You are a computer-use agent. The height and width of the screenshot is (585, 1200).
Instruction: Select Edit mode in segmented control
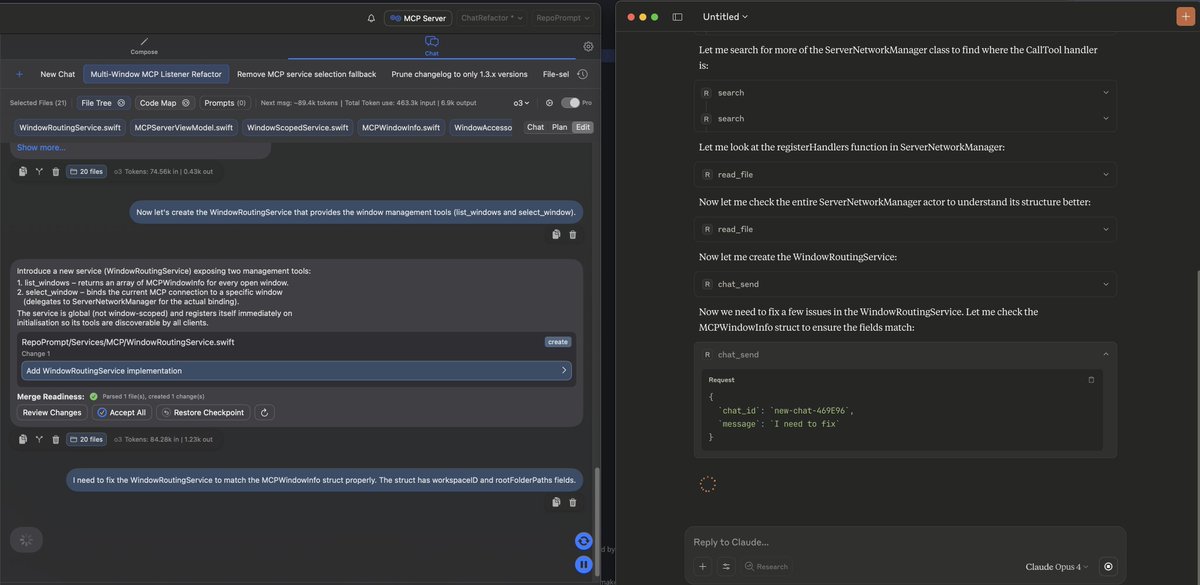click(582, 127)
